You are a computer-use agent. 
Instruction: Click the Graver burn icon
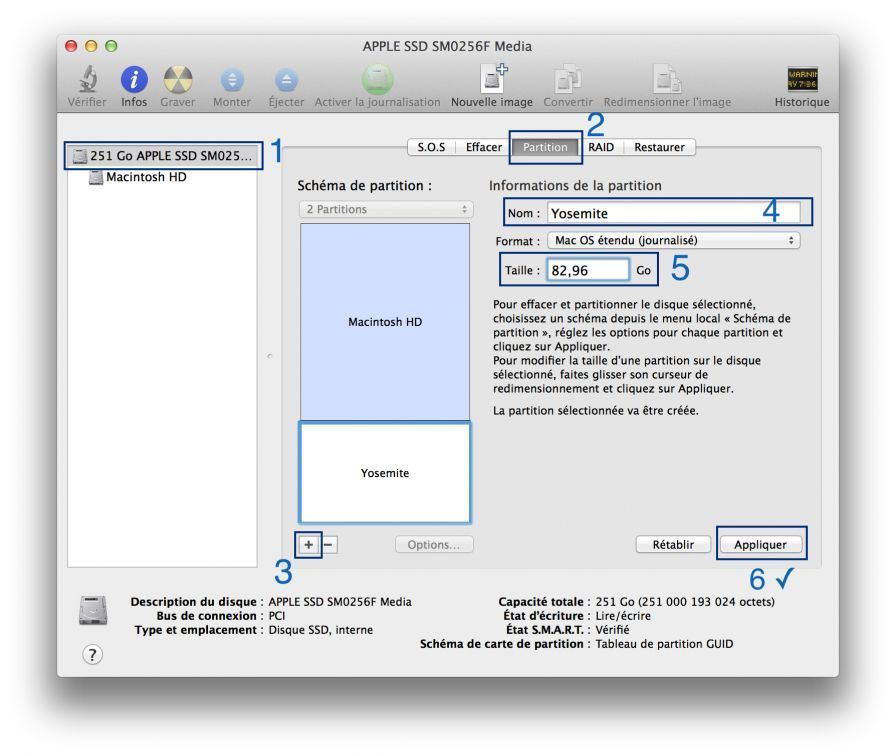178,79
